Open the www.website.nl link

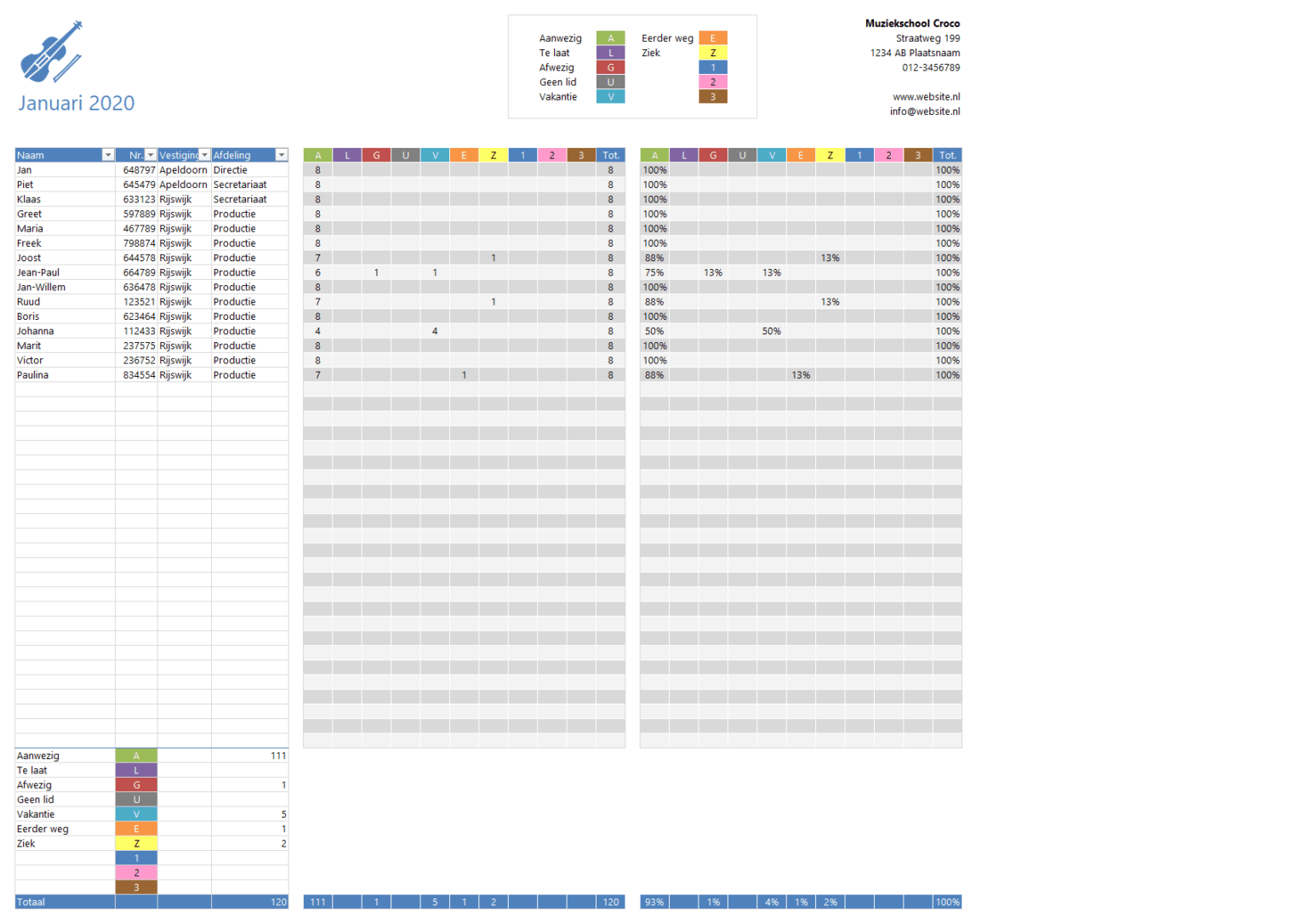click(x=926, y=96)
